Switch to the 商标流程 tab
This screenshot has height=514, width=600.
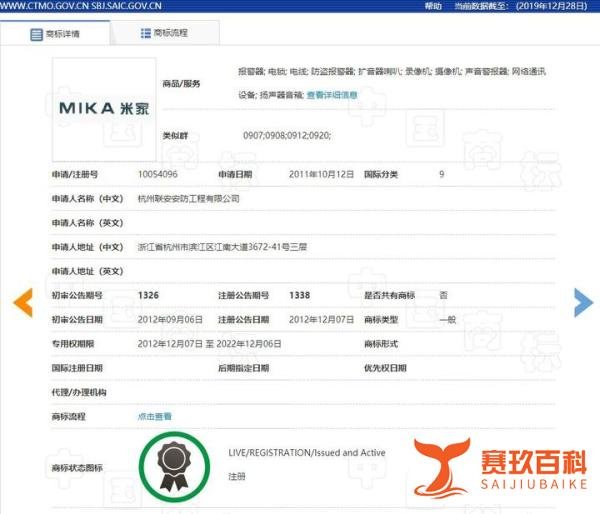165,33
